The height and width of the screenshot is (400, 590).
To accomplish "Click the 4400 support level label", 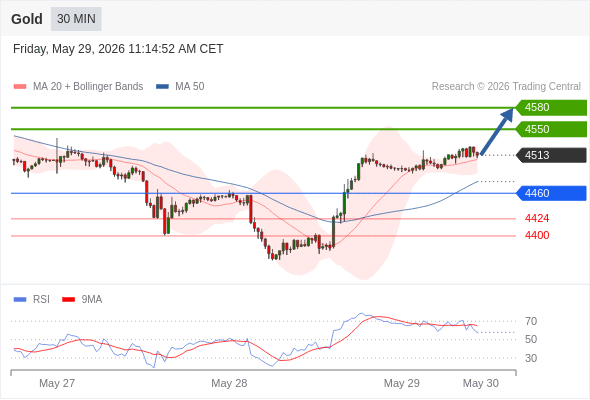I will pyautogui.click(x=537, y=236).
